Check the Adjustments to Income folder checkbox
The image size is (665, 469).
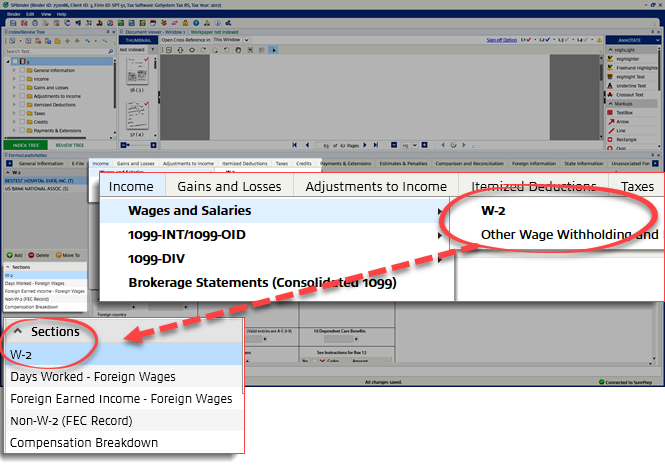pos(22,96)
